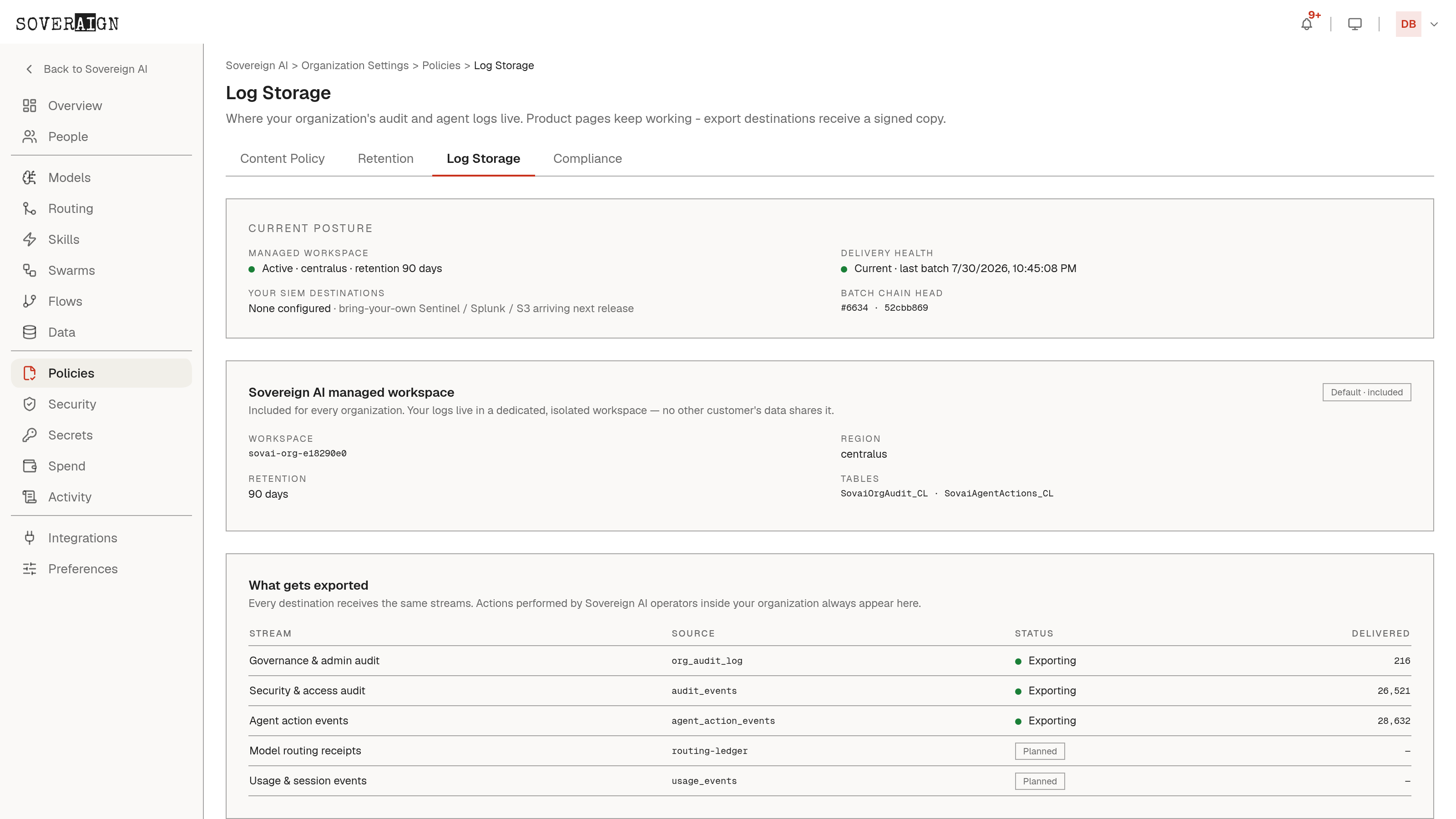This screenshot has height=819, width=1456.
Task: Click the Activity scroll icon
Action: [30, 497]
